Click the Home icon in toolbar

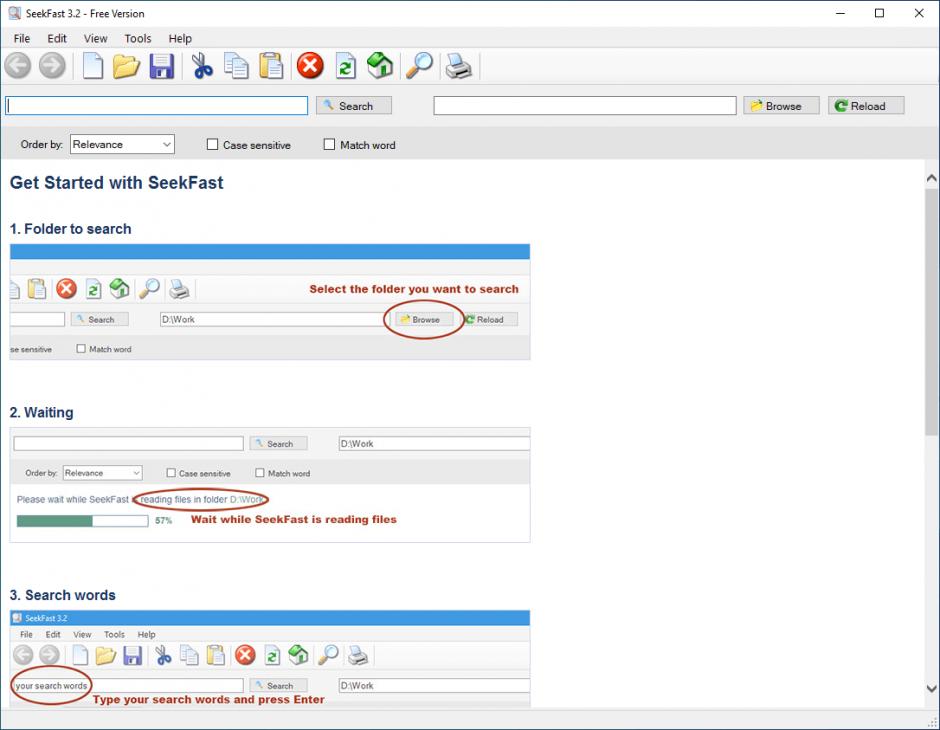380,66
